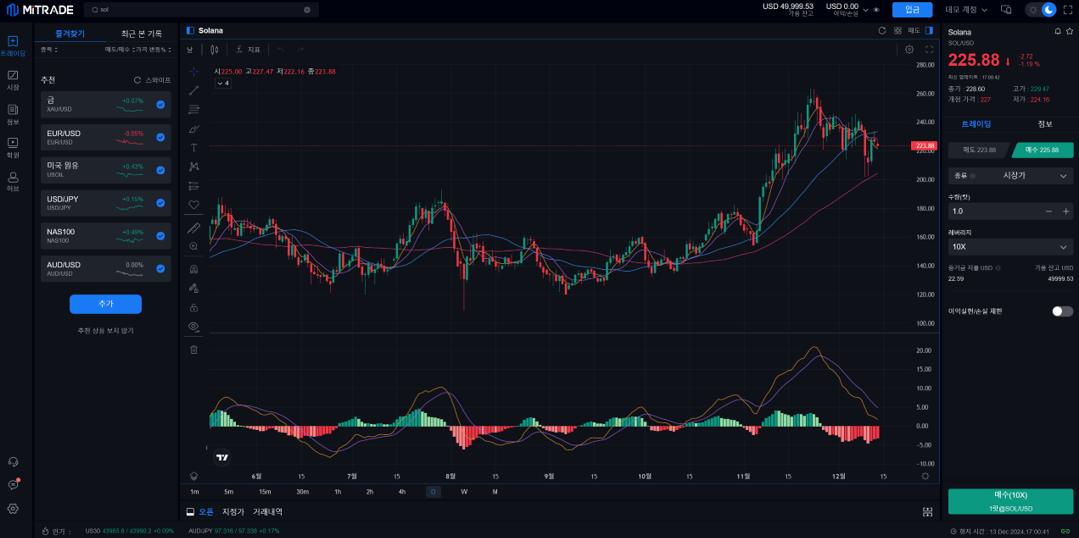1079x538 pixels.
Task: Select the text annotation tool
Action: tap(194, 148)
